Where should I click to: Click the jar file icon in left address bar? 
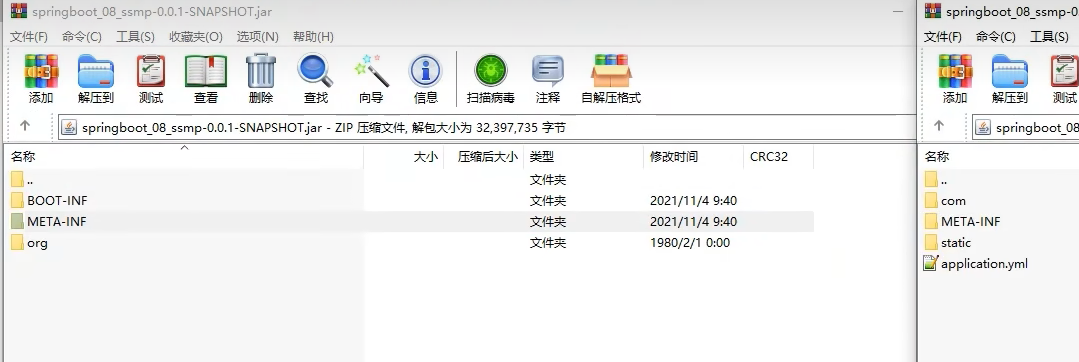click(69, 127)
